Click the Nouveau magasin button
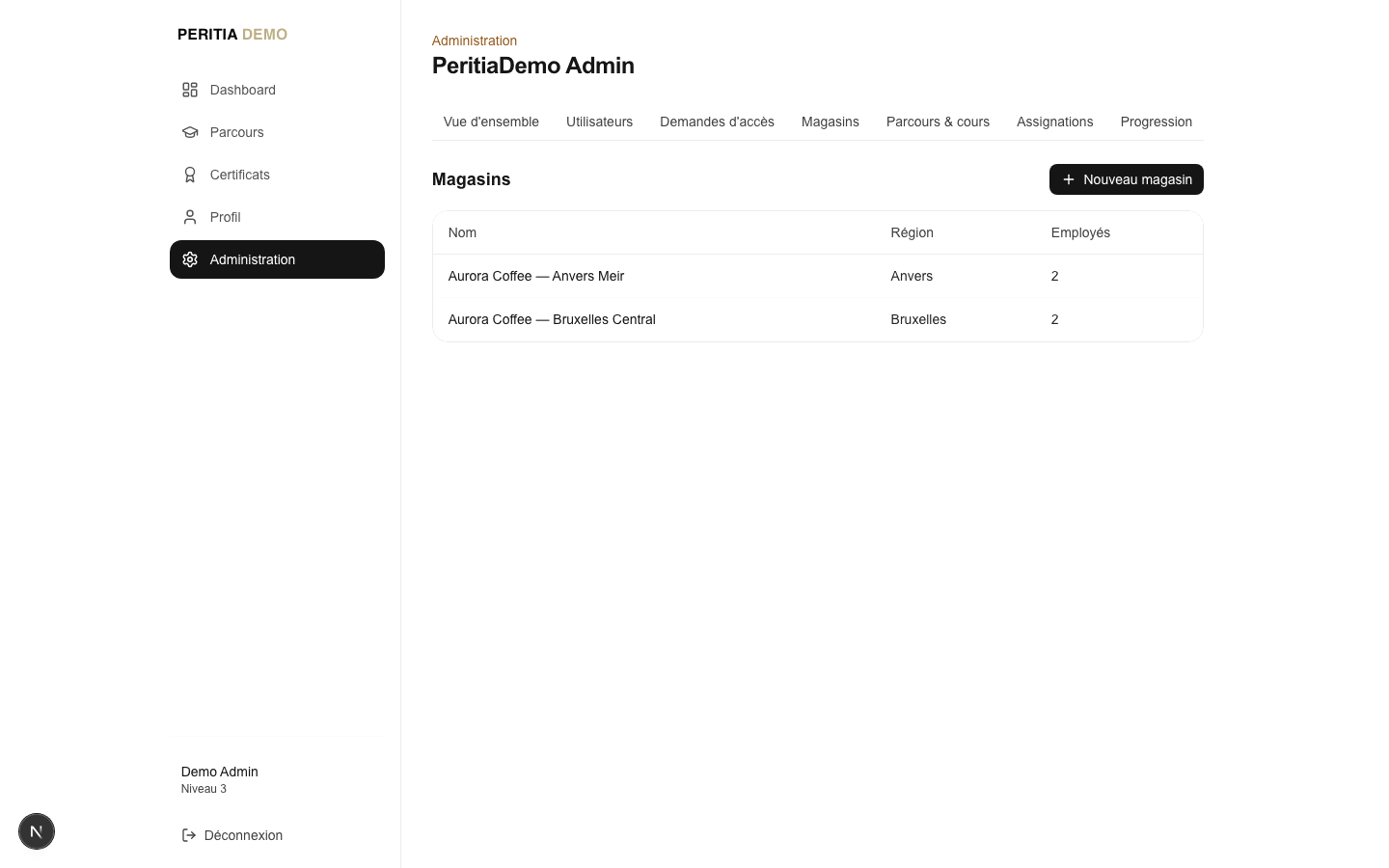The width and height of the screenshot is (1389, 868). 1127,179
